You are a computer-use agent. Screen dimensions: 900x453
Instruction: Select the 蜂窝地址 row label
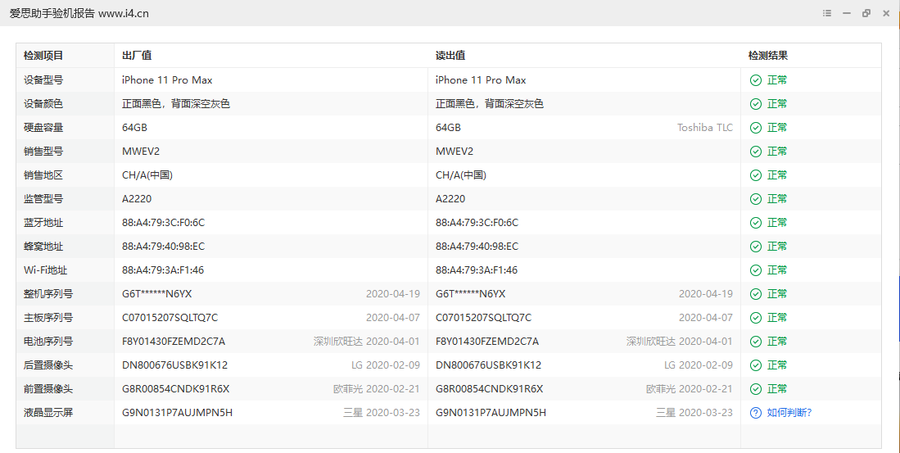tap(43, 246)
